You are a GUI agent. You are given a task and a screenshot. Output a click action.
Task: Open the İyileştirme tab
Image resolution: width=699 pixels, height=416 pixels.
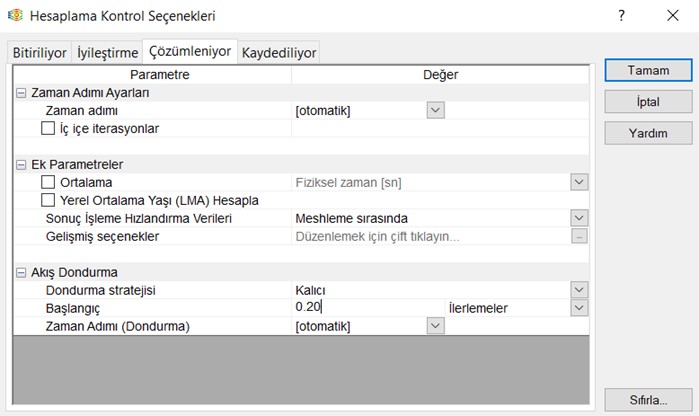[x=106, y=53]
